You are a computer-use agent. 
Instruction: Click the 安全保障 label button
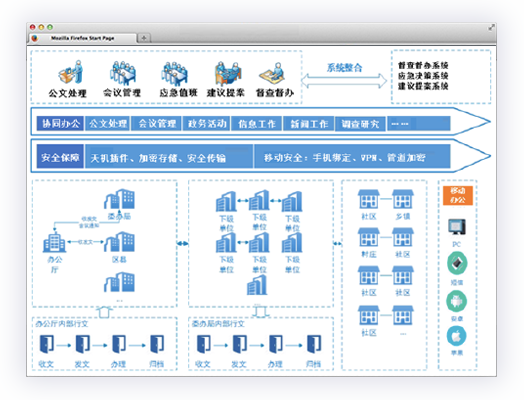[x=60, y=157]
